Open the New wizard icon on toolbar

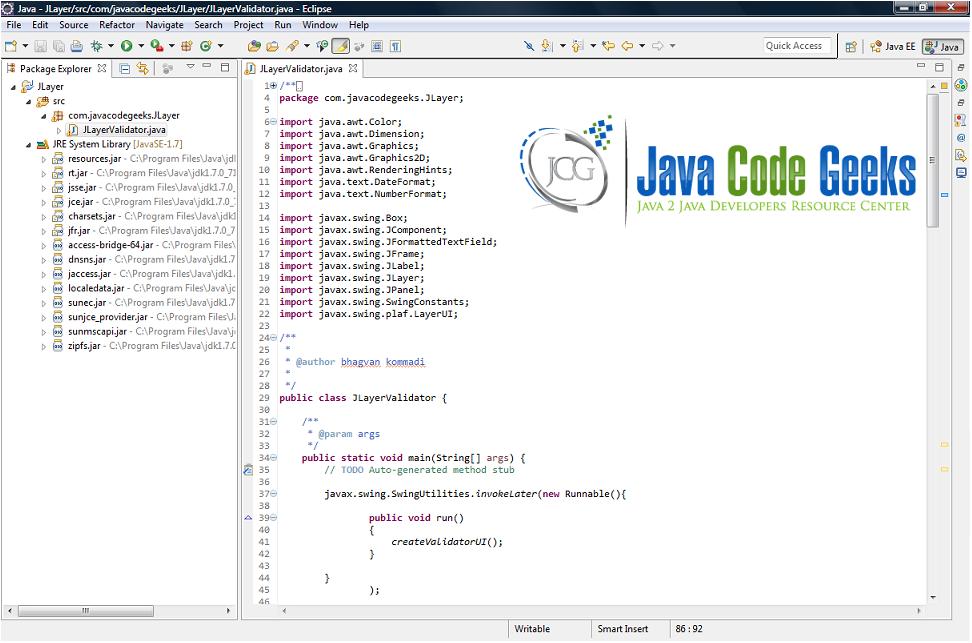(11, 46)
